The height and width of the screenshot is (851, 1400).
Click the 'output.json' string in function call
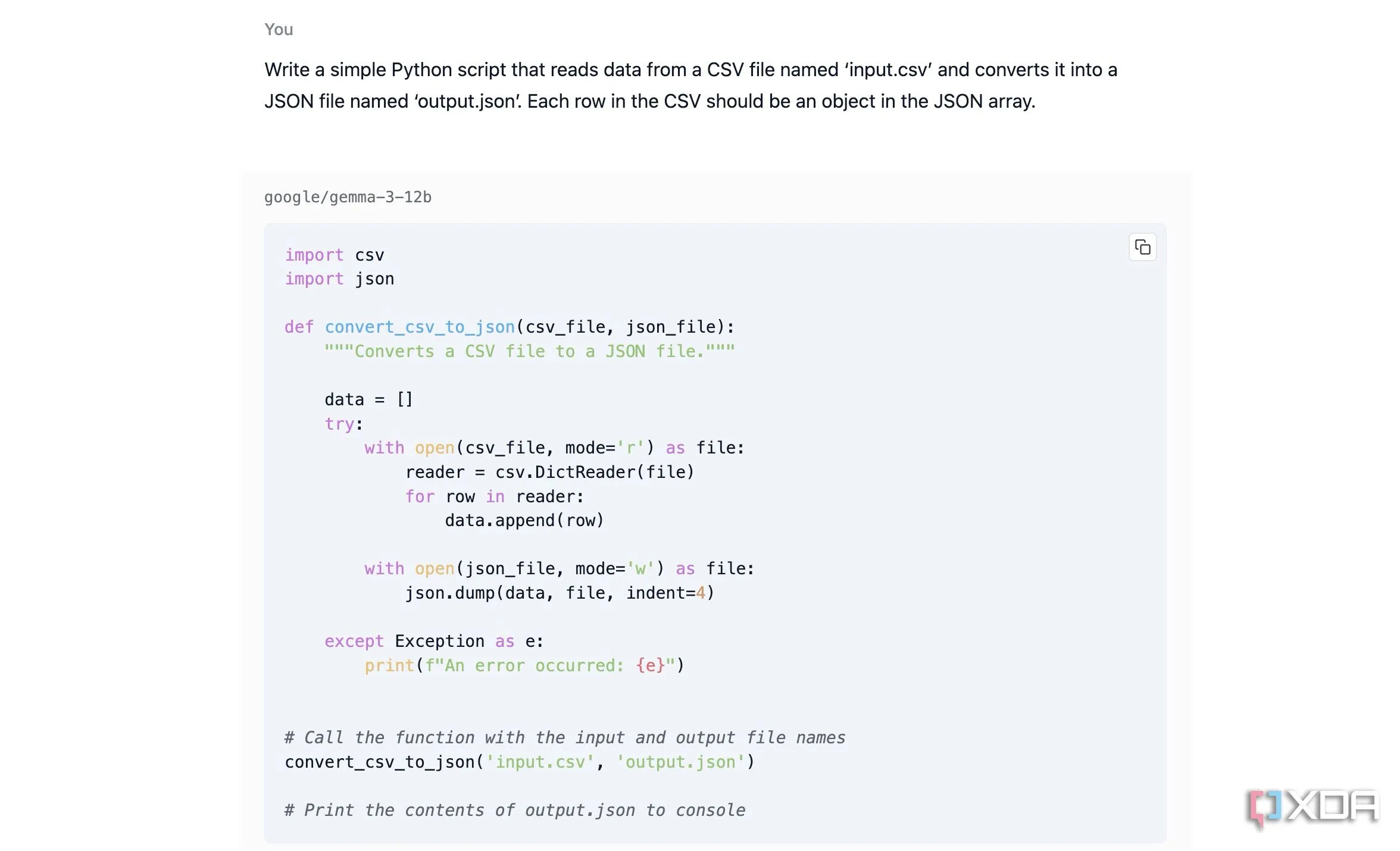pos(680,762)
